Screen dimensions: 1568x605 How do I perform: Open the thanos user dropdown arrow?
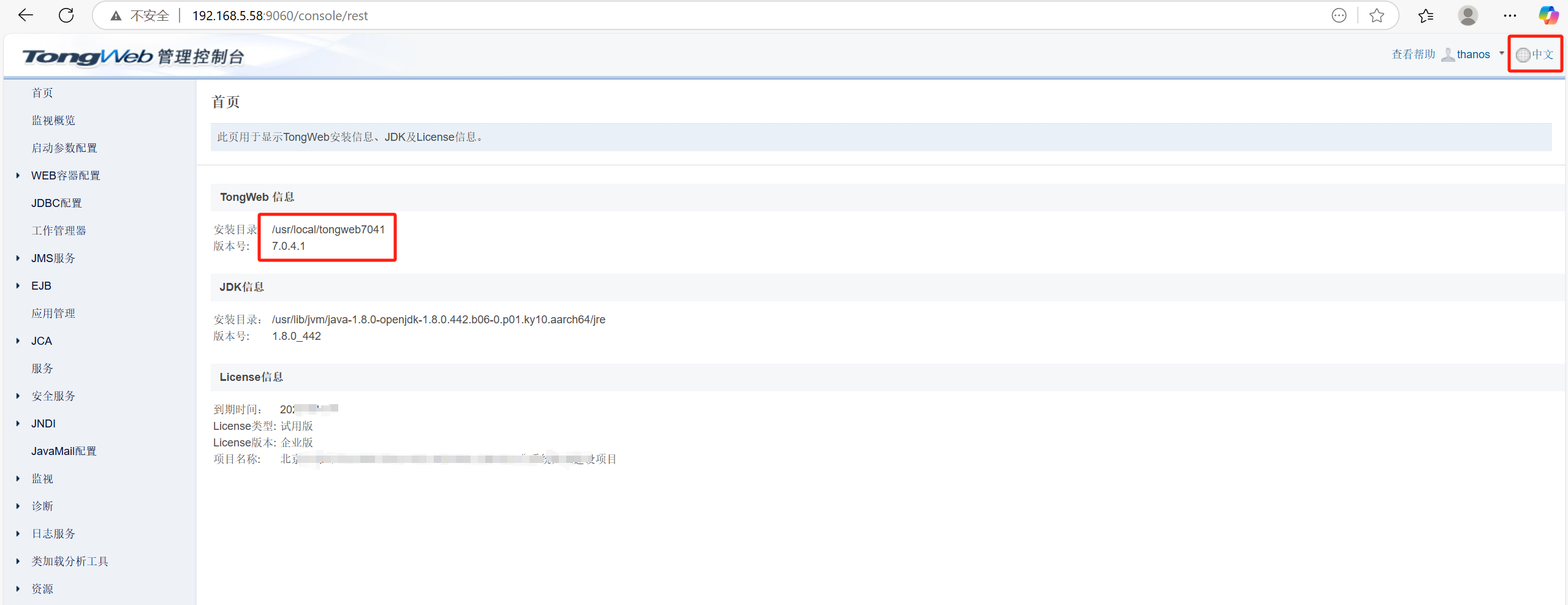pos(1501,53)
